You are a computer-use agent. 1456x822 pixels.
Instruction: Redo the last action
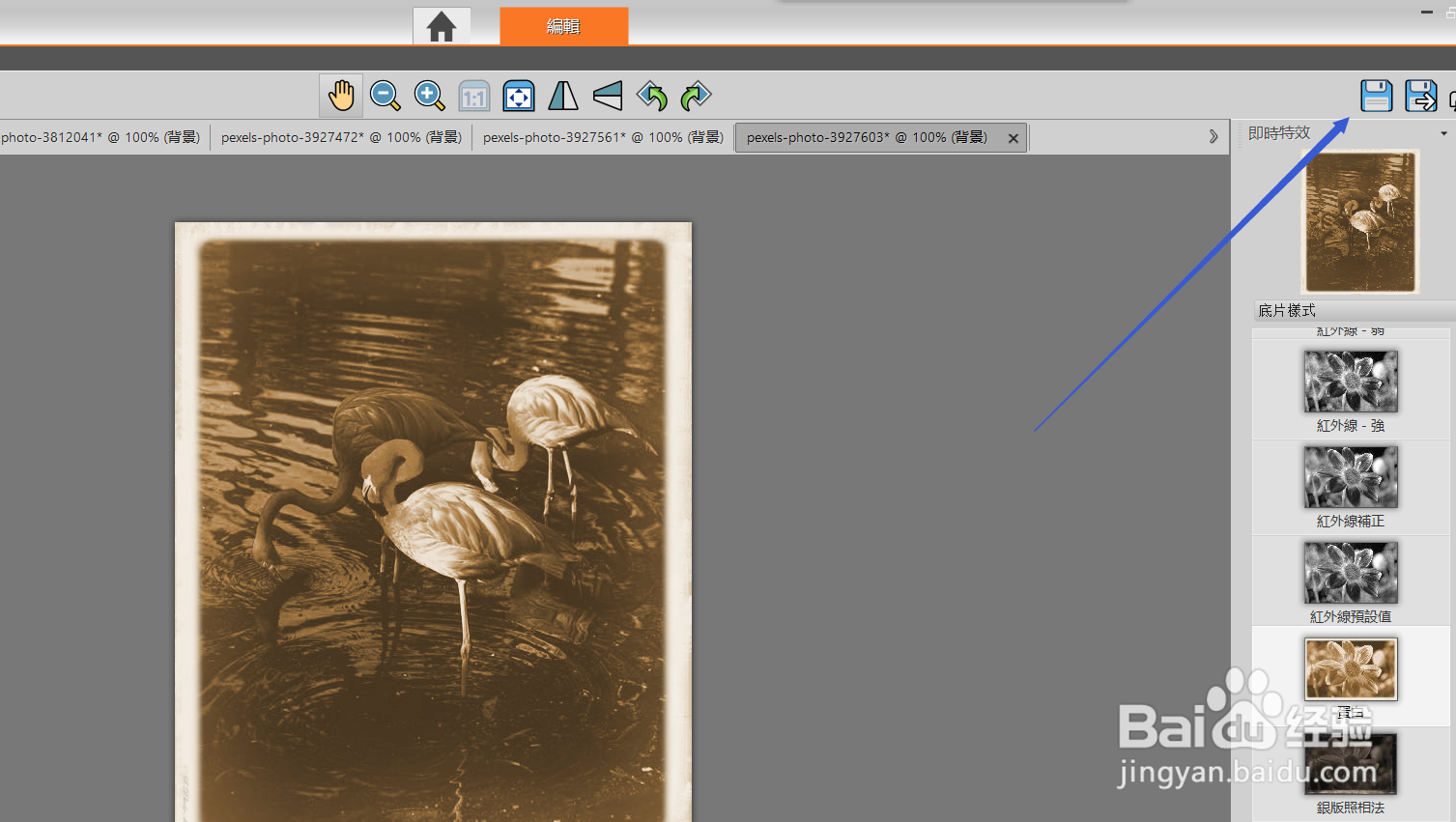coord(696,96)
